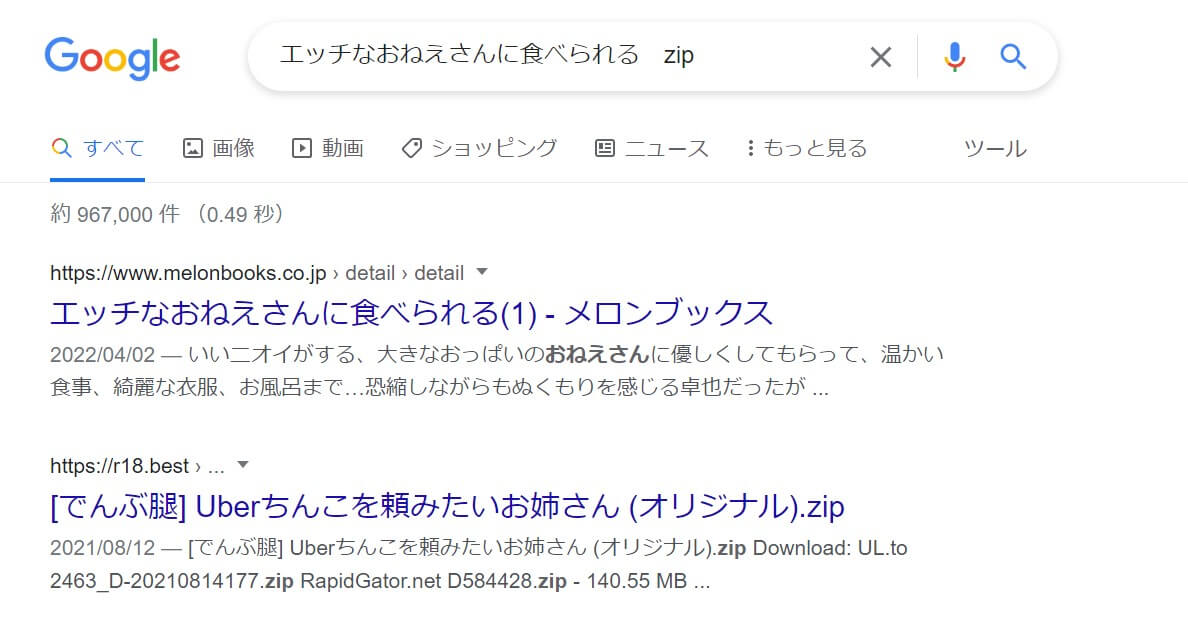The width and height of the screenshot is (1188, 630).
Task: Click the image icon beside 画像
Action: coord(192,148)
